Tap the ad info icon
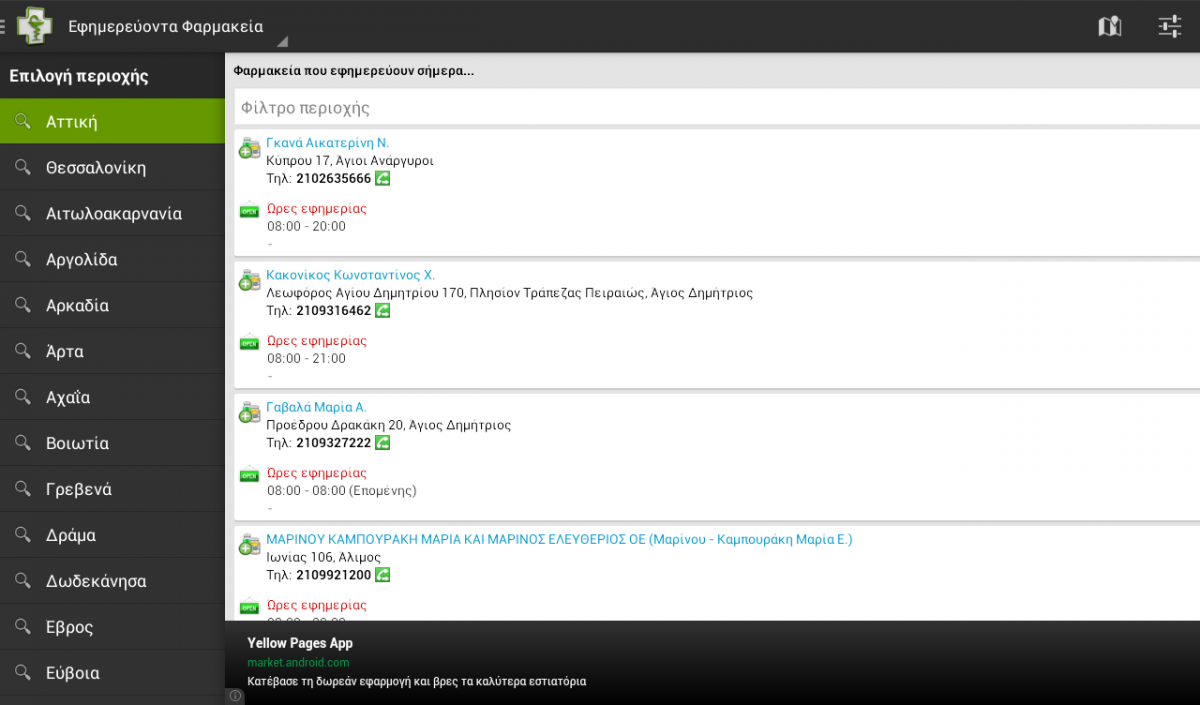This screenshot has height=705, width=1200. click(235, 696)
